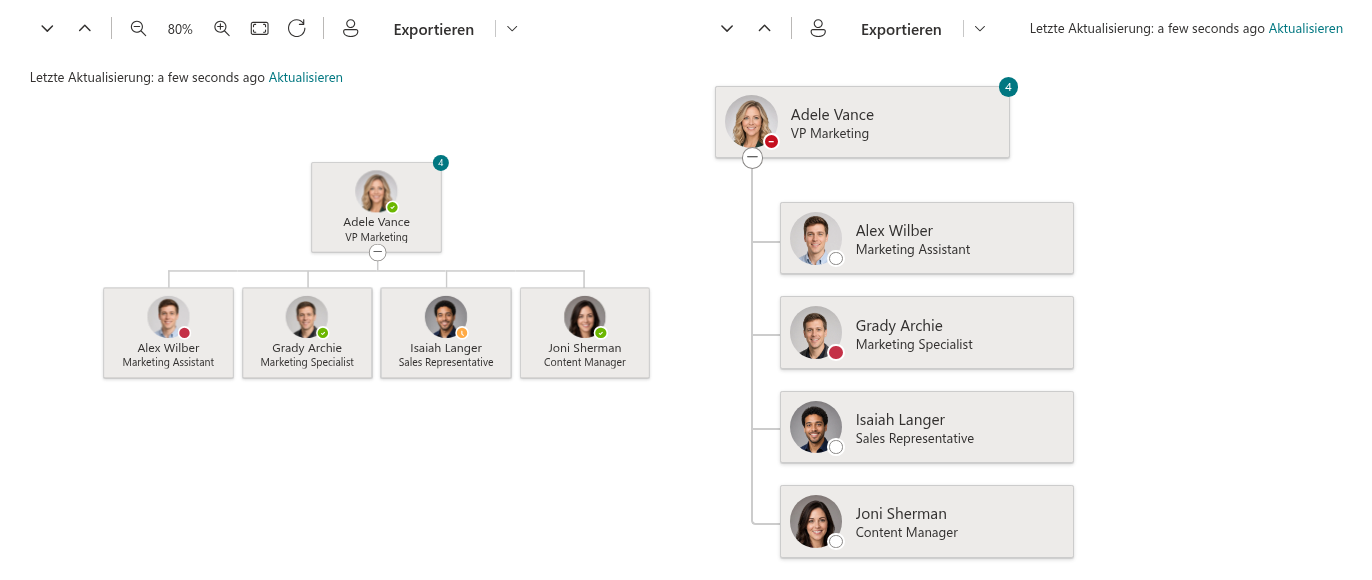
Task: Click the orange presence badge on Isaiah Langer
Action: pos(462,333)
